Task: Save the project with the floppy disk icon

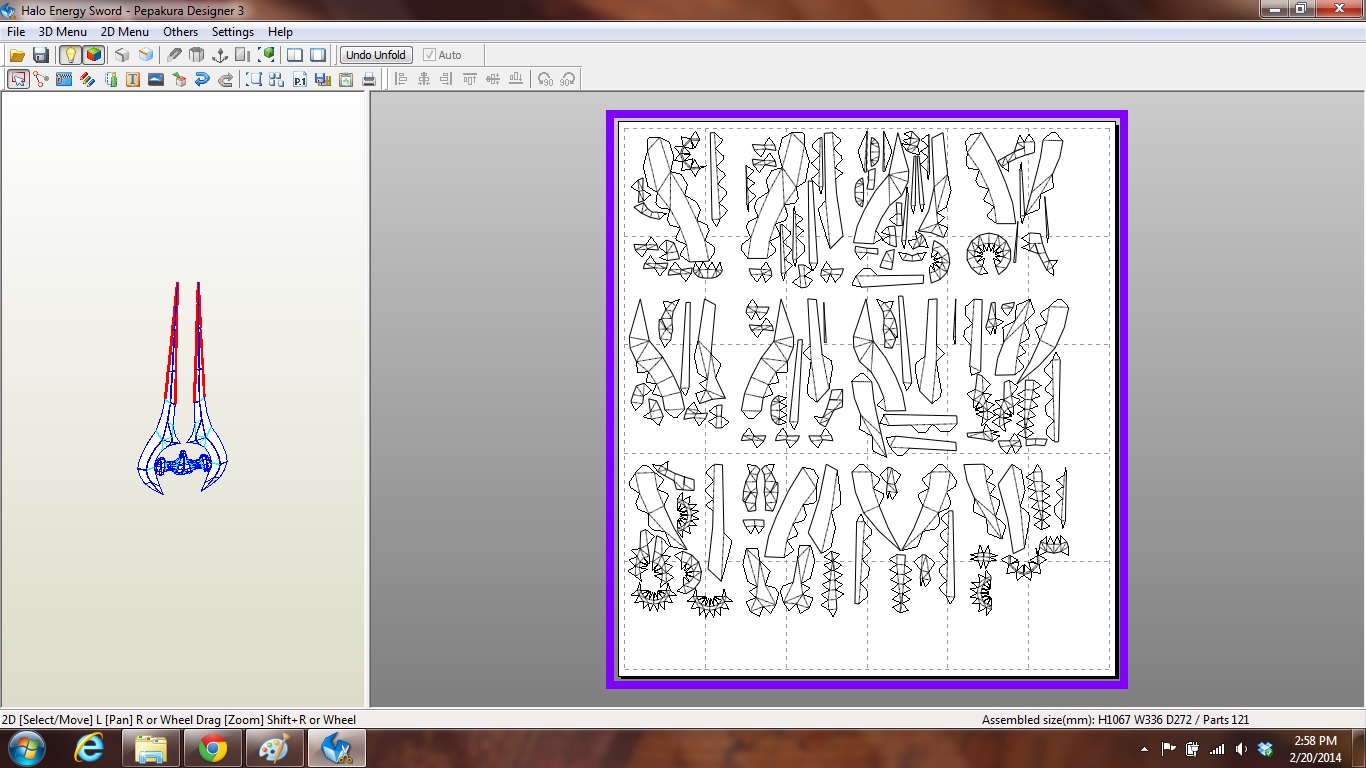Action: pyautogui.click(x=41, y=55)
